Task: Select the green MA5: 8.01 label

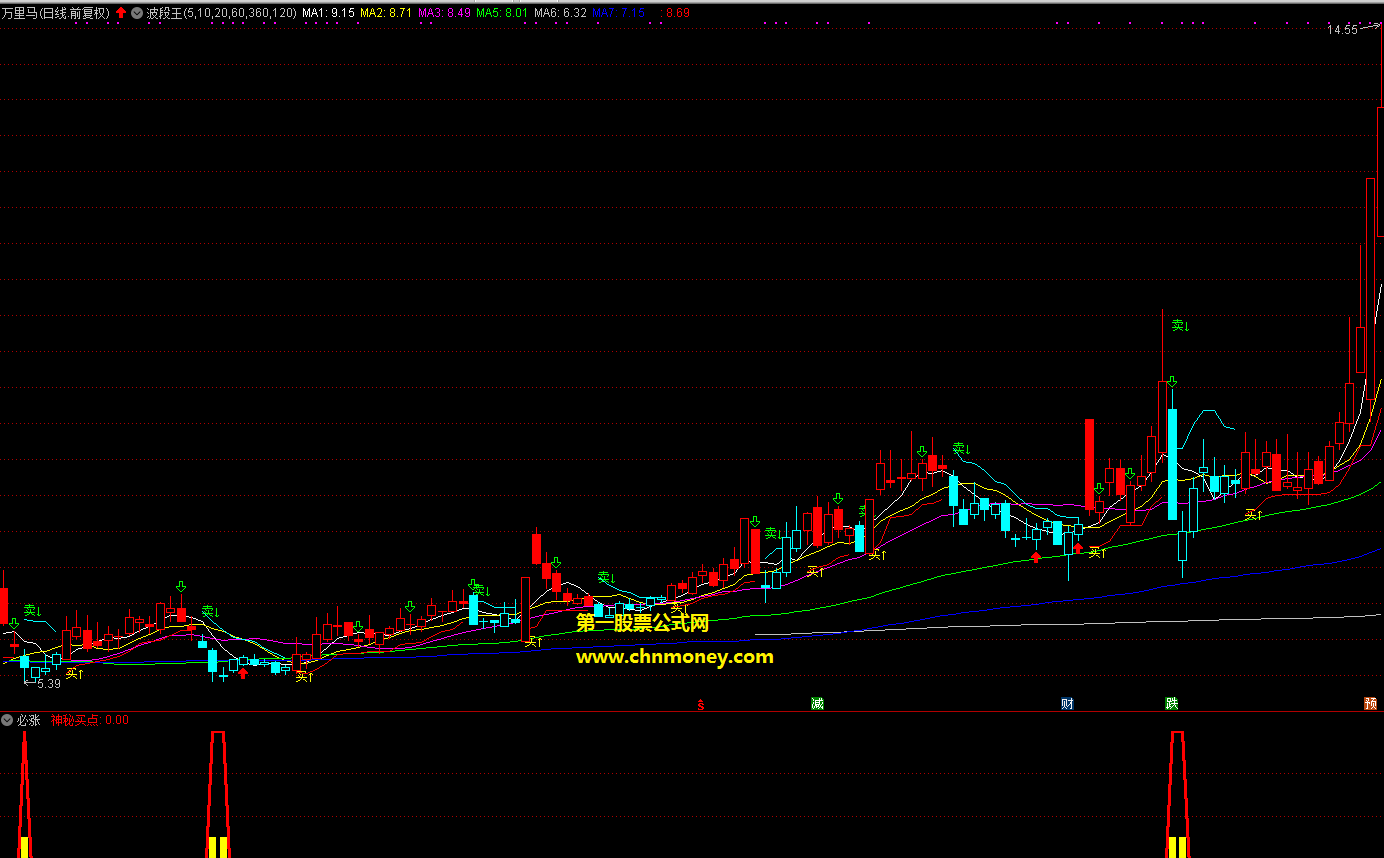Action: 502,14
